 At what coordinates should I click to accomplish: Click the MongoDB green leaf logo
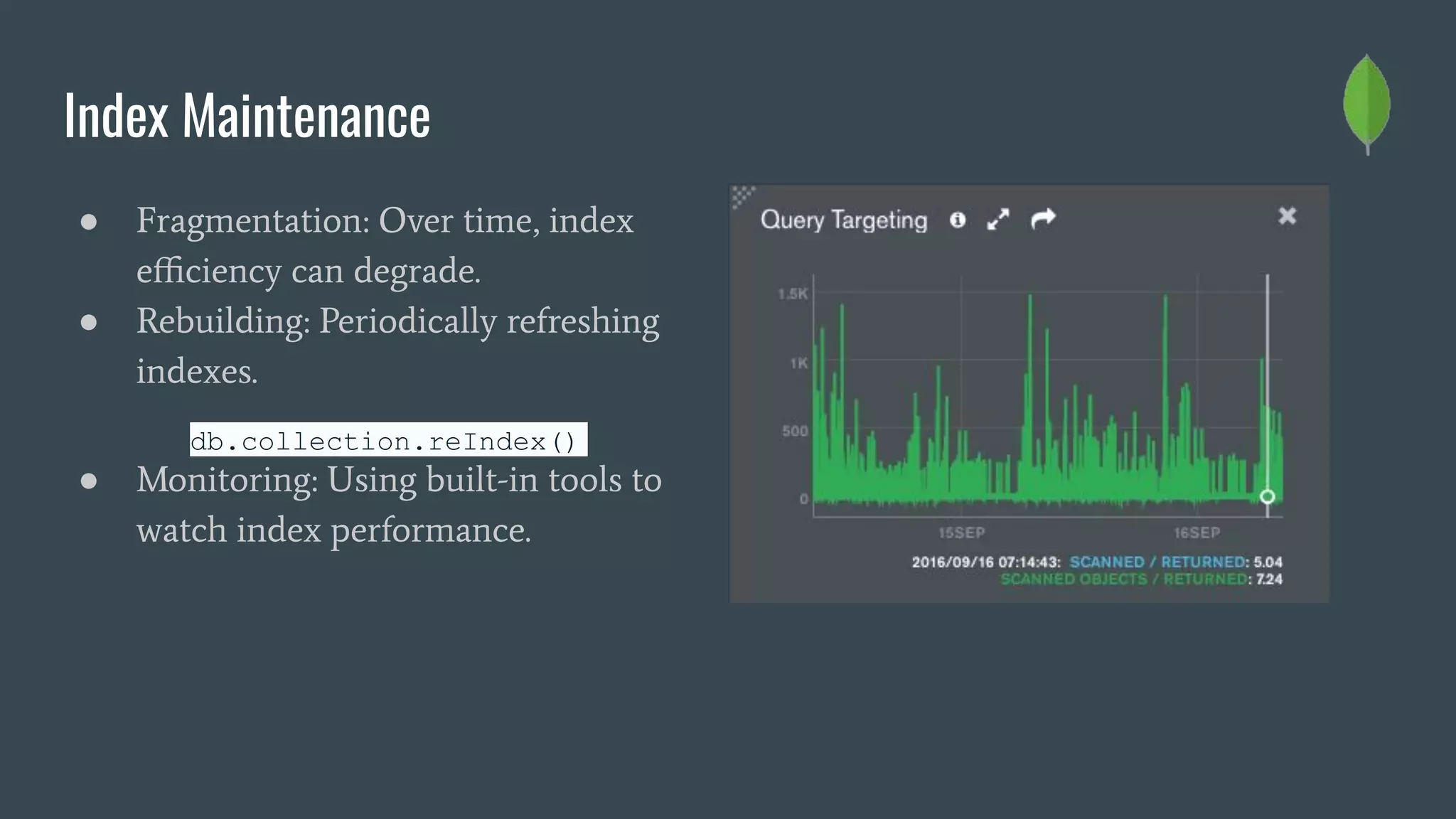(x=1366, y=103)
